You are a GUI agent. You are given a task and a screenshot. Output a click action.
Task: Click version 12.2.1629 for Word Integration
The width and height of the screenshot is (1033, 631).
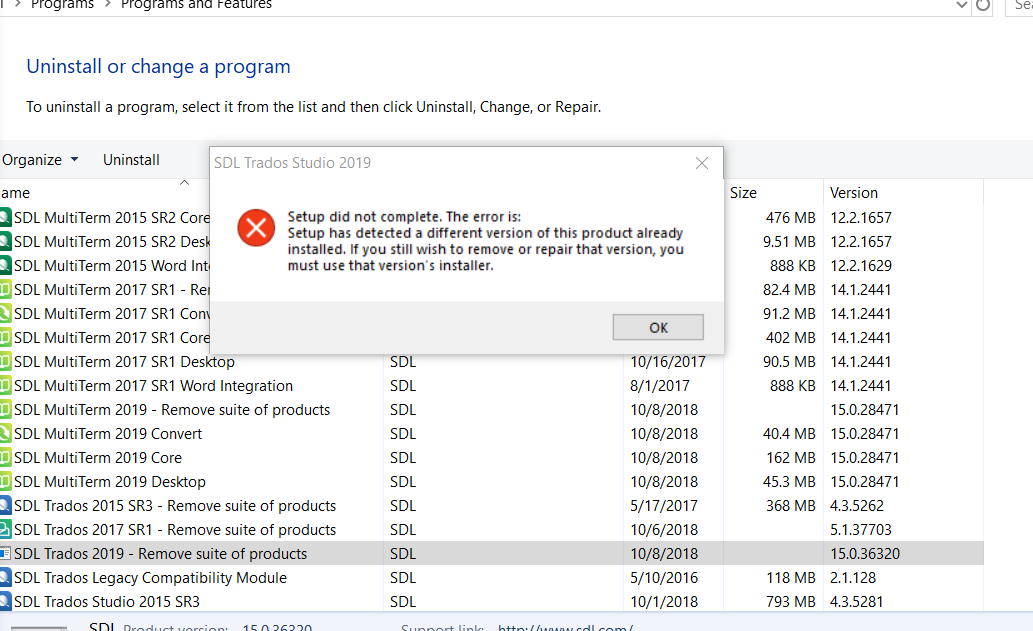[x=860, y=265]
